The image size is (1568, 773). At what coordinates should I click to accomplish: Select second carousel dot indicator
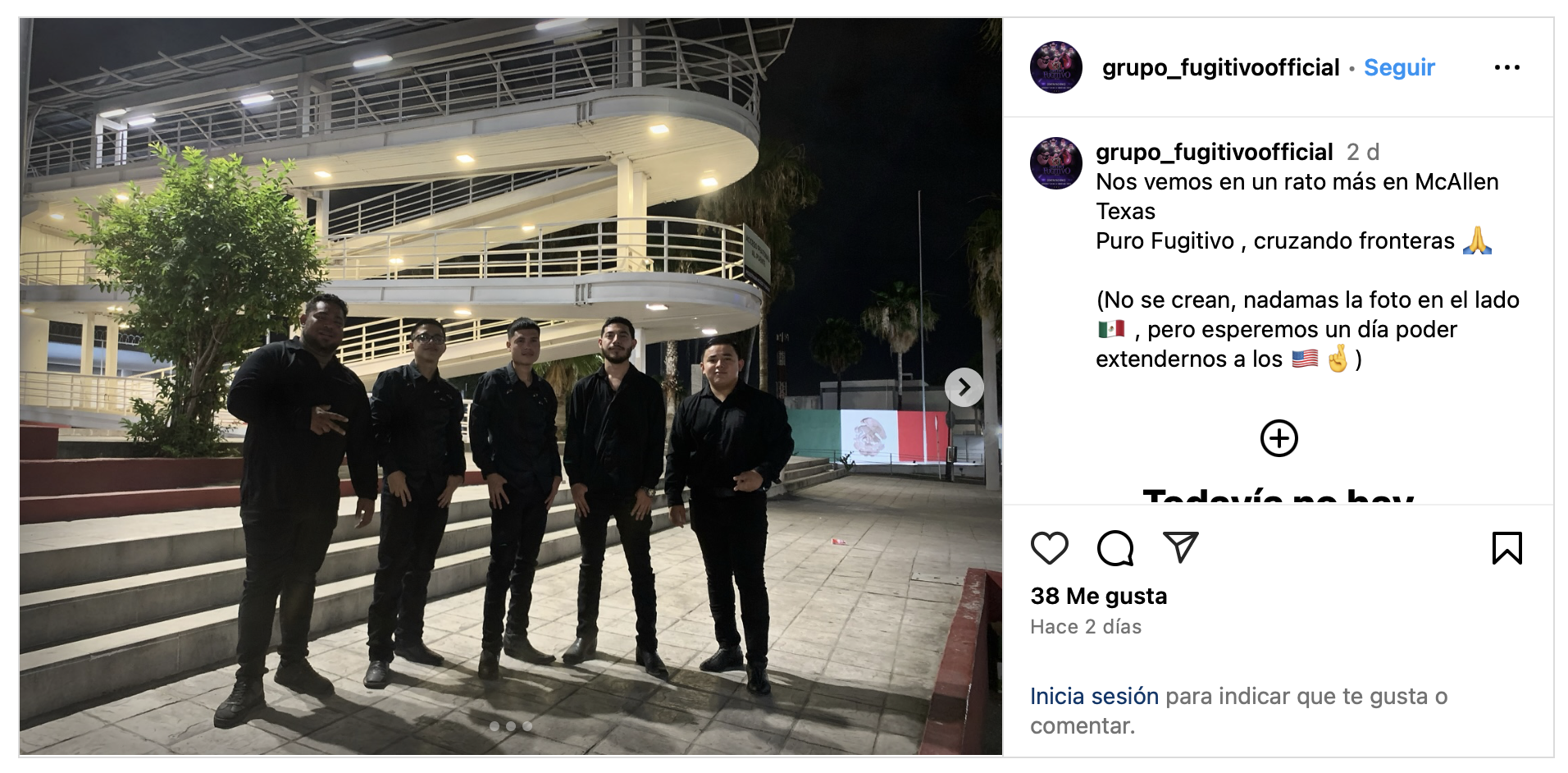511,726
